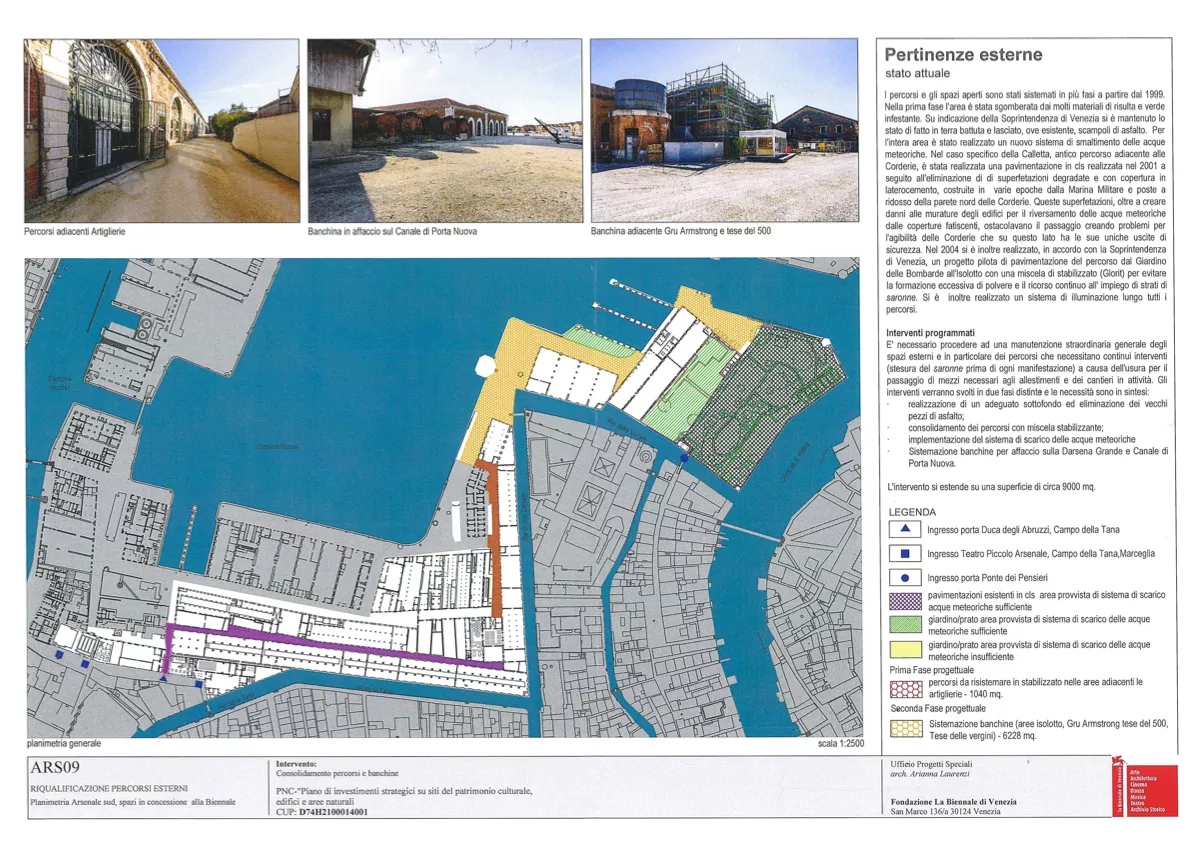This screenshot has height=843, width=1192.
Task: Click the name "arch. Arianna Laurenzi"
Action: [931, 774]
